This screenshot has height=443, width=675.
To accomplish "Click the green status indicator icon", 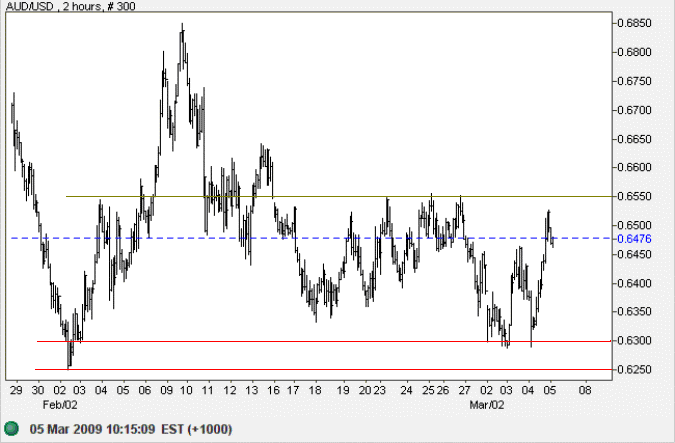I will click(11, 429).
